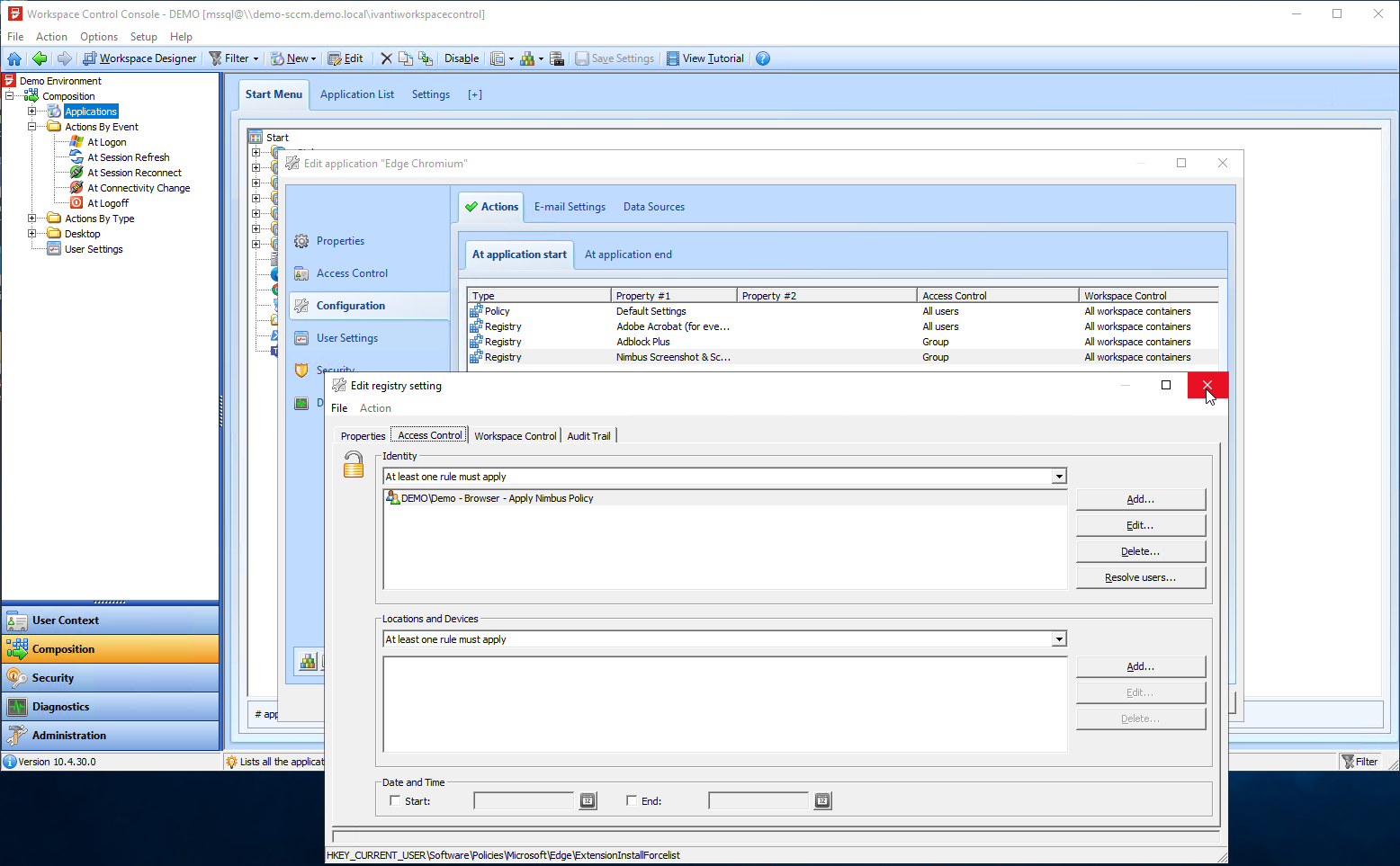Screen dimensions: 1400x866
Task: Click the Delete X icon in the toolbar
Action: point(386,58)
